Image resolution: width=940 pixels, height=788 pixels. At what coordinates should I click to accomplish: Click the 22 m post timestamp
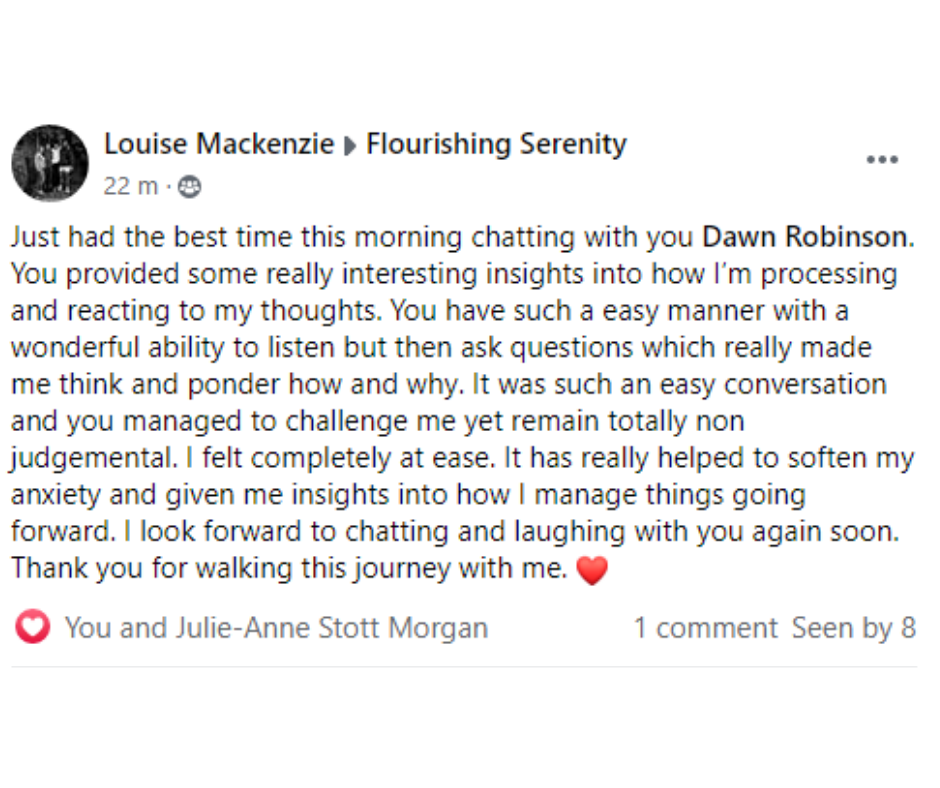130,187
